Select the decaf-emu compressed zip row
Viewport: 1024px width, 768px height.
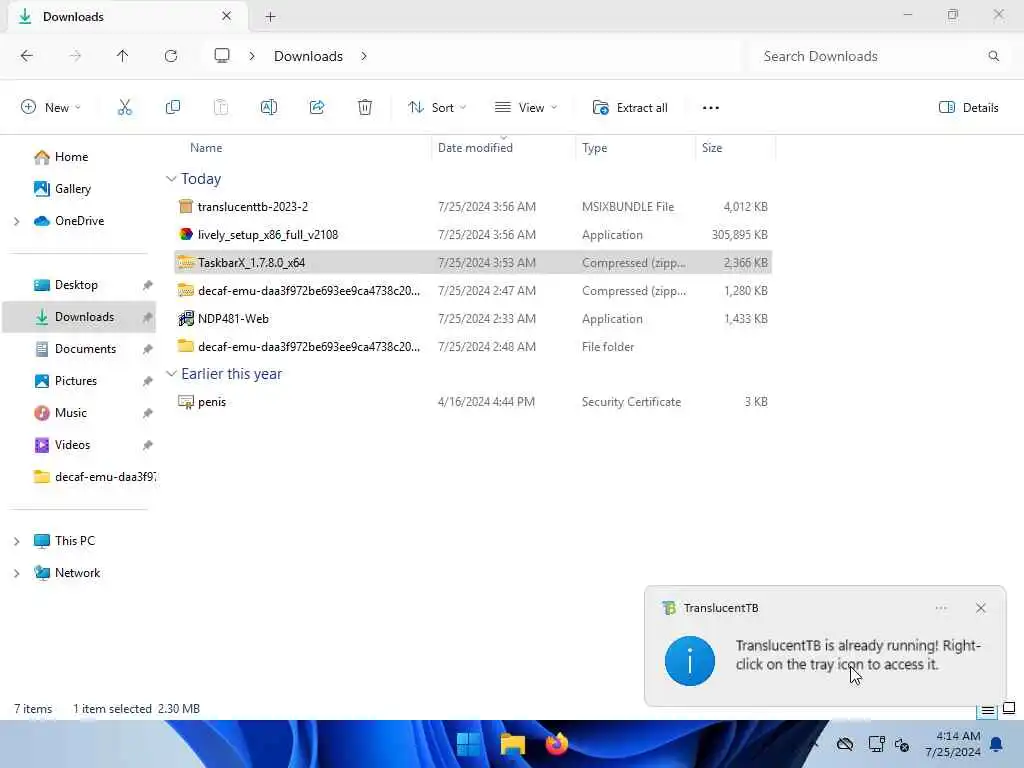coord(473,291)
